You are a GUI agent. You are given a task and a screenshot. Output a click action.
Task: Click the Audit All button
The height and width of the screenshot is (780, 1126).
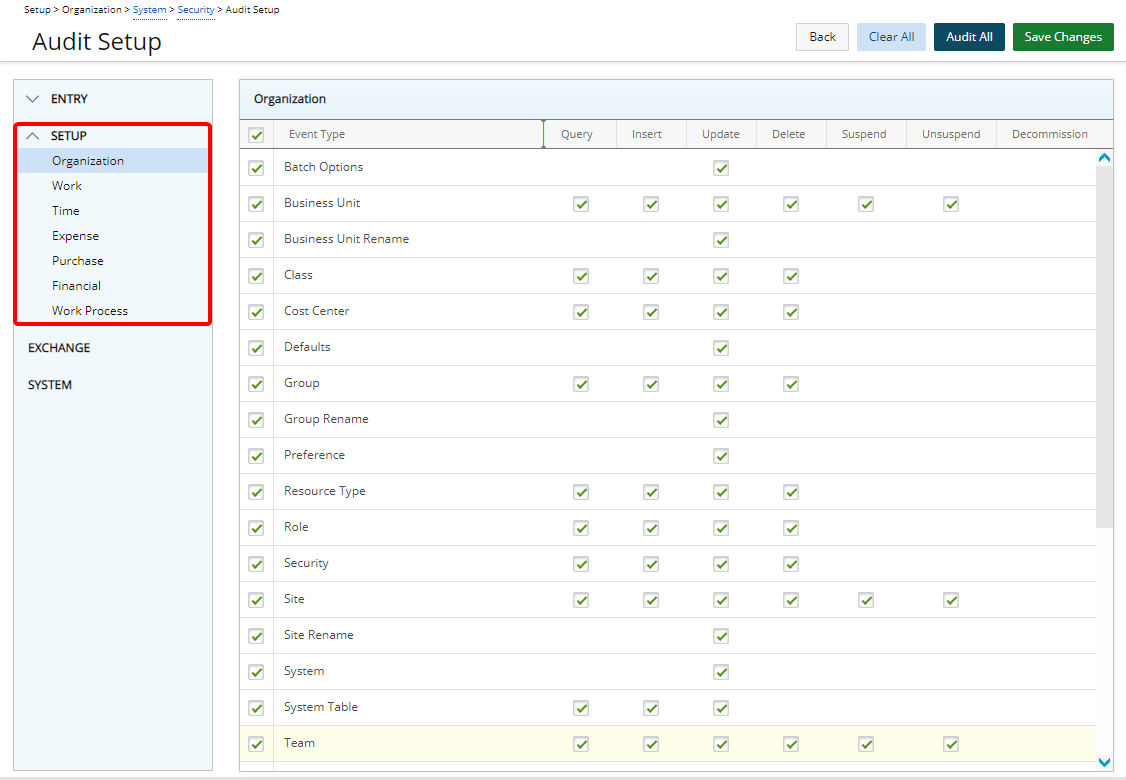pyautogui.click(x=969, y=37)
